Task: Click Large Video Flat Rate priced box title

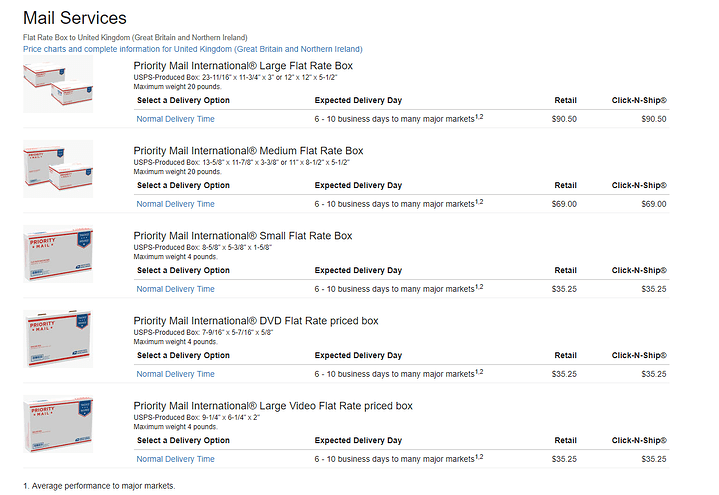Action: tap(273, 406)
